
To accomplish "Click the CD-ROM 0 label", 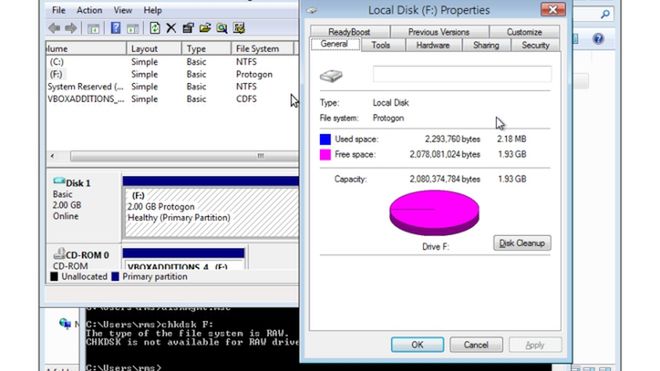I will click(x=87, y=255).
